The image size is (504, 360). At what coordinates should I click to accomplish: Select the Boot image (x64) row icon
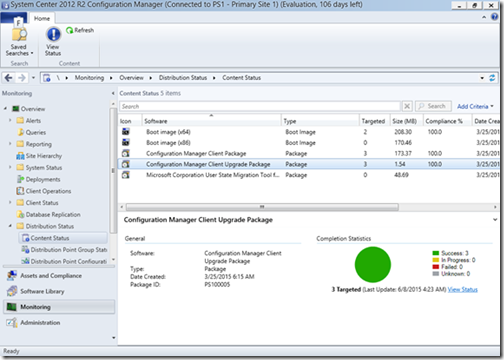126,132
